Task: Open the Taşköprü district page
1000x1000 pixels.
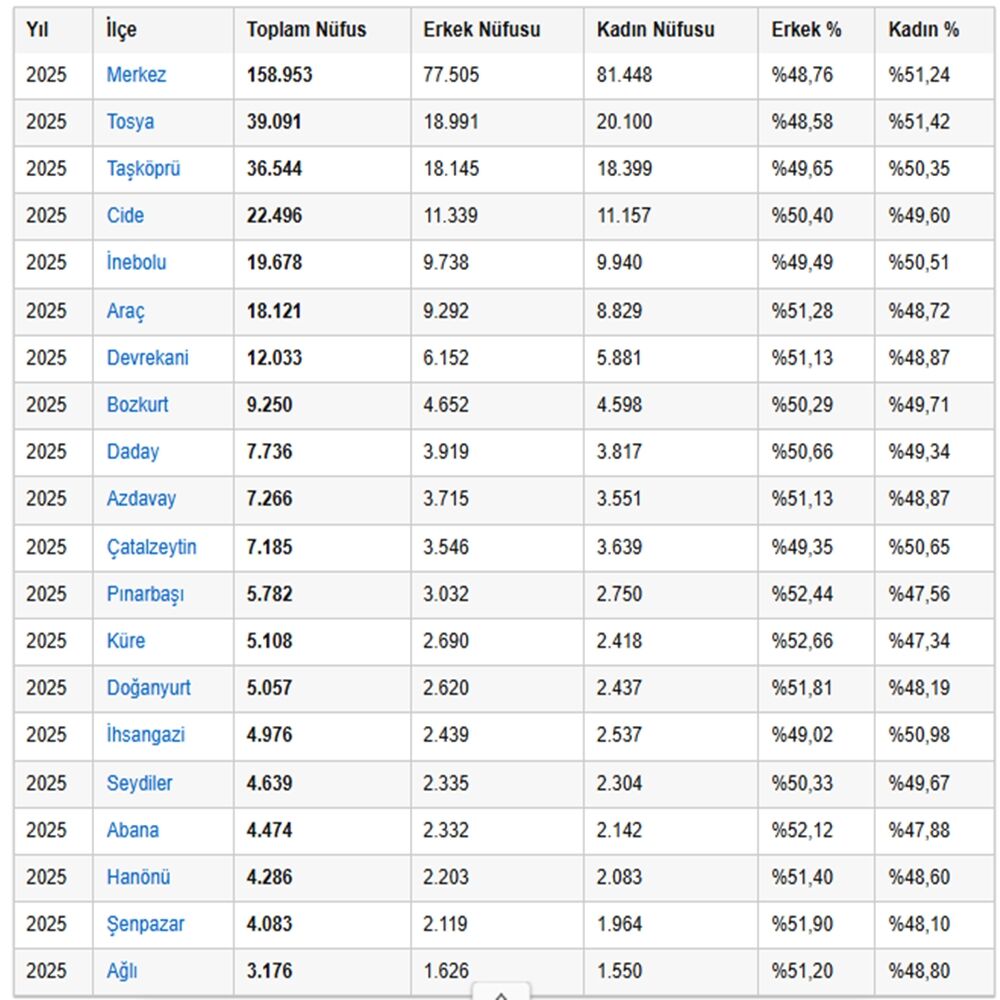Action: pos(143,169)
